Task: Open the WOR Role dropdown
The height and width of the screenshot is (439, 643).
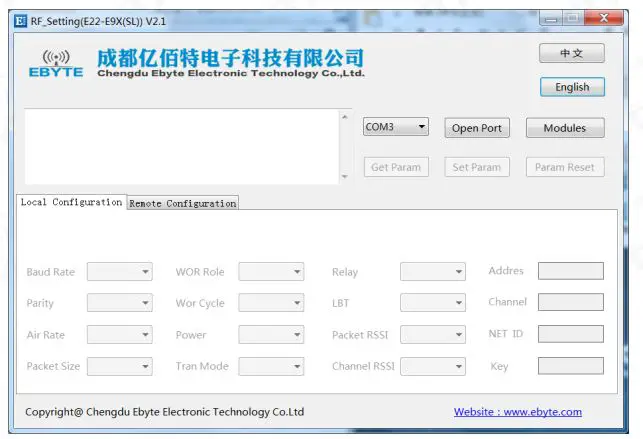Action: tap(271, 271)
